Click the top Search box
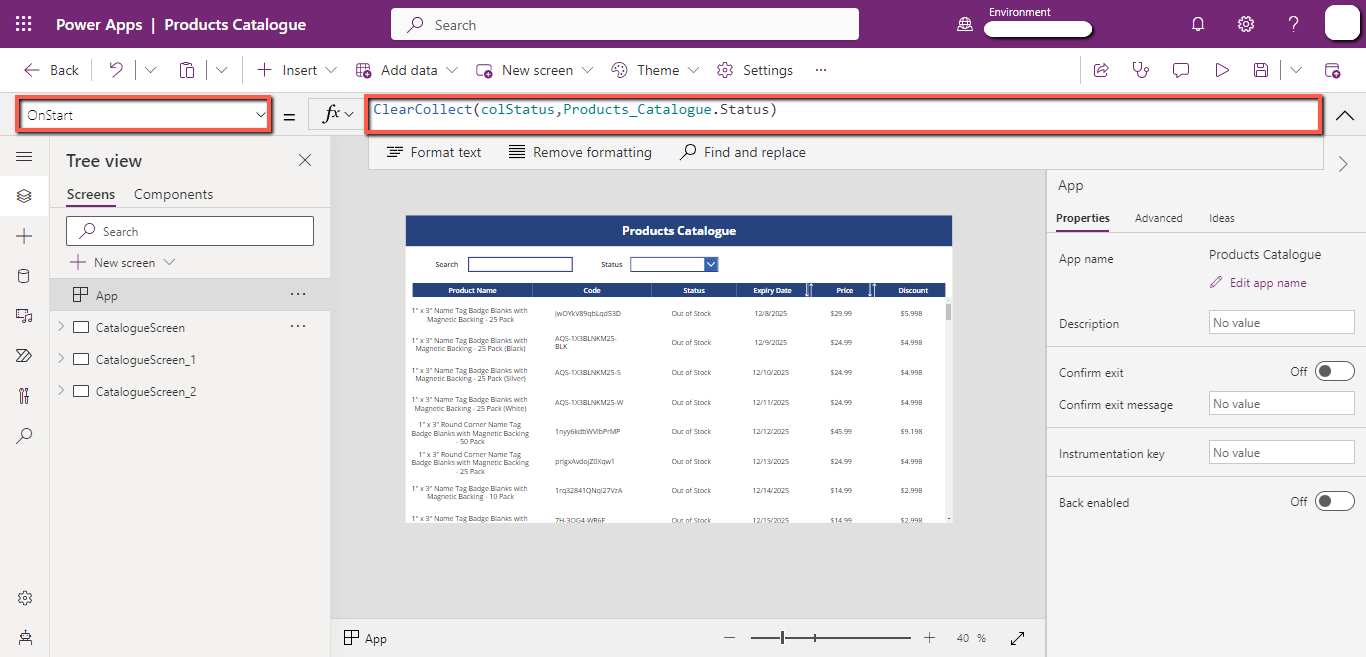Image resolution: width=1366 pixels, height=657 pixels. point(625,25)
